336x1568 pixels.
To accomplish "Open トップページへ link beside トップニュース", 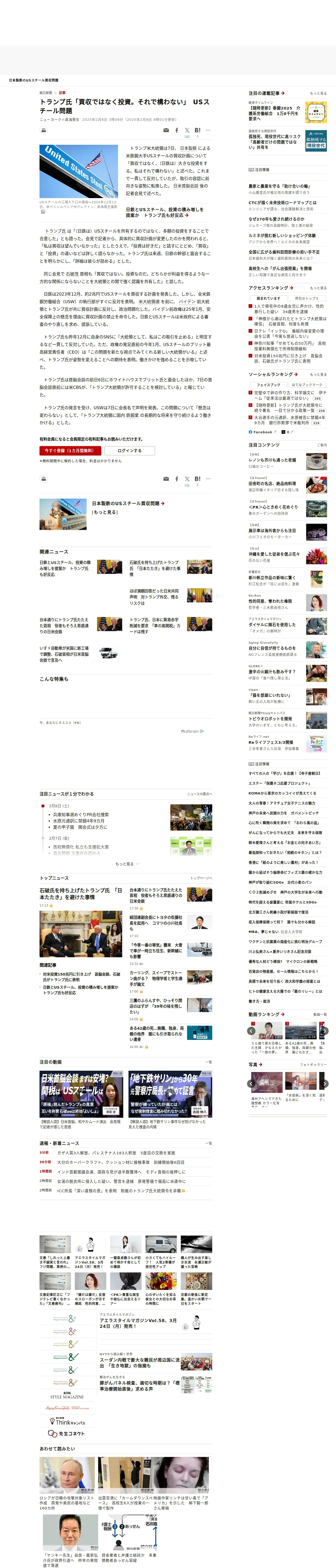I will click(x=201, y=878).
